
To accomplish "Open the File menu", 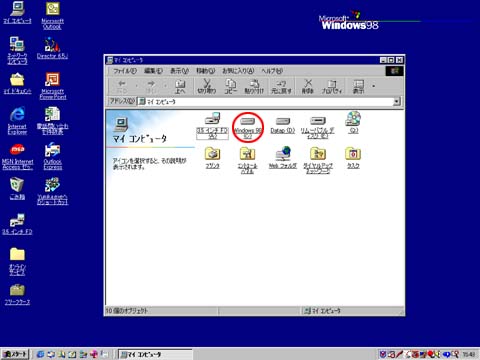I will coord(125,71).
